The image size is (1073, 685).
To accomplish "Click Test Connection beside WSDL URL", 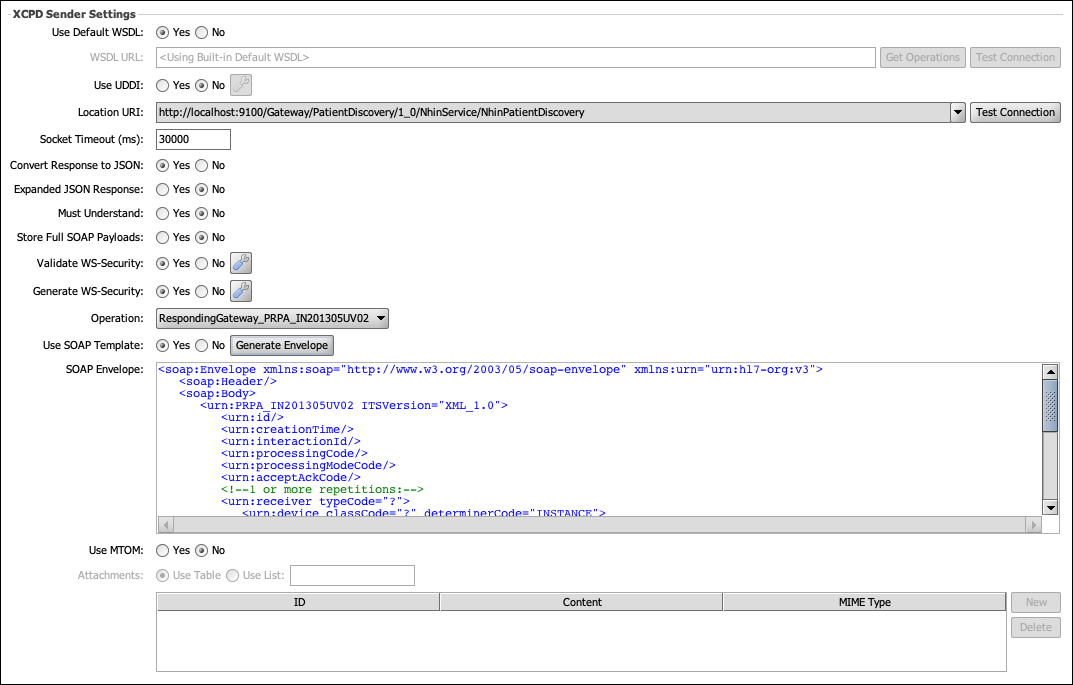I will [x=1015, y=57].
